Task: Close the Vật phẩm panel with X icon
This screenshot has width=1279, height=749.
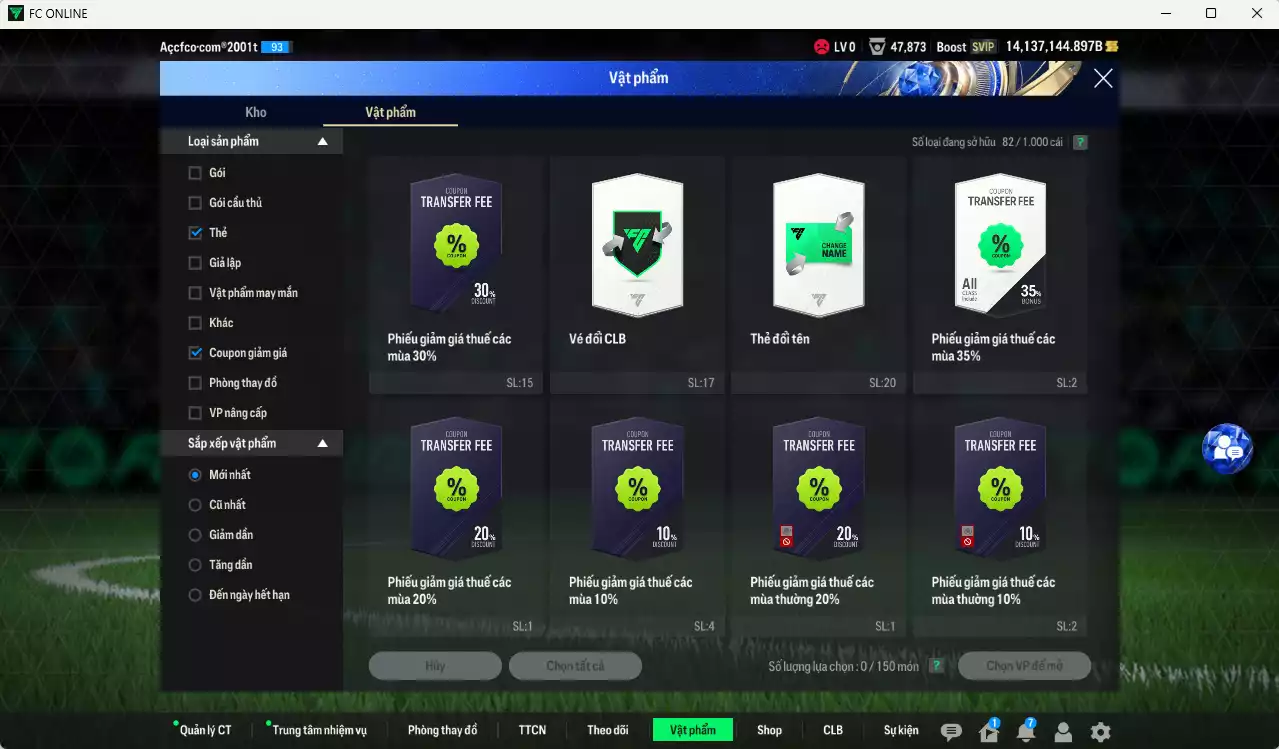Action: pyautogui.click(x=1103, y=78)
